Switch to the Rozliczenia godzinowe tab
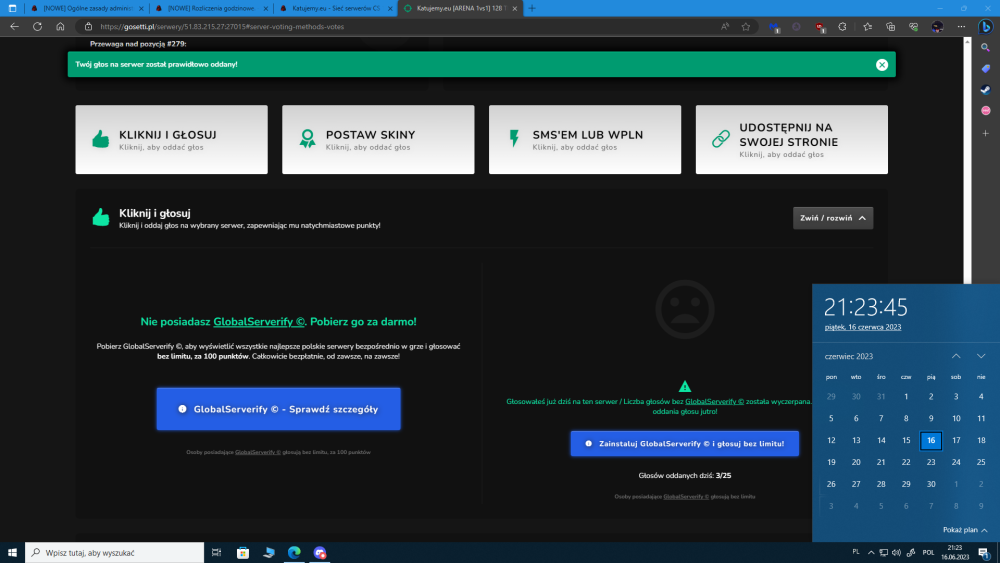The width and height of the screenshot is (1000, 563). point(210,8)
